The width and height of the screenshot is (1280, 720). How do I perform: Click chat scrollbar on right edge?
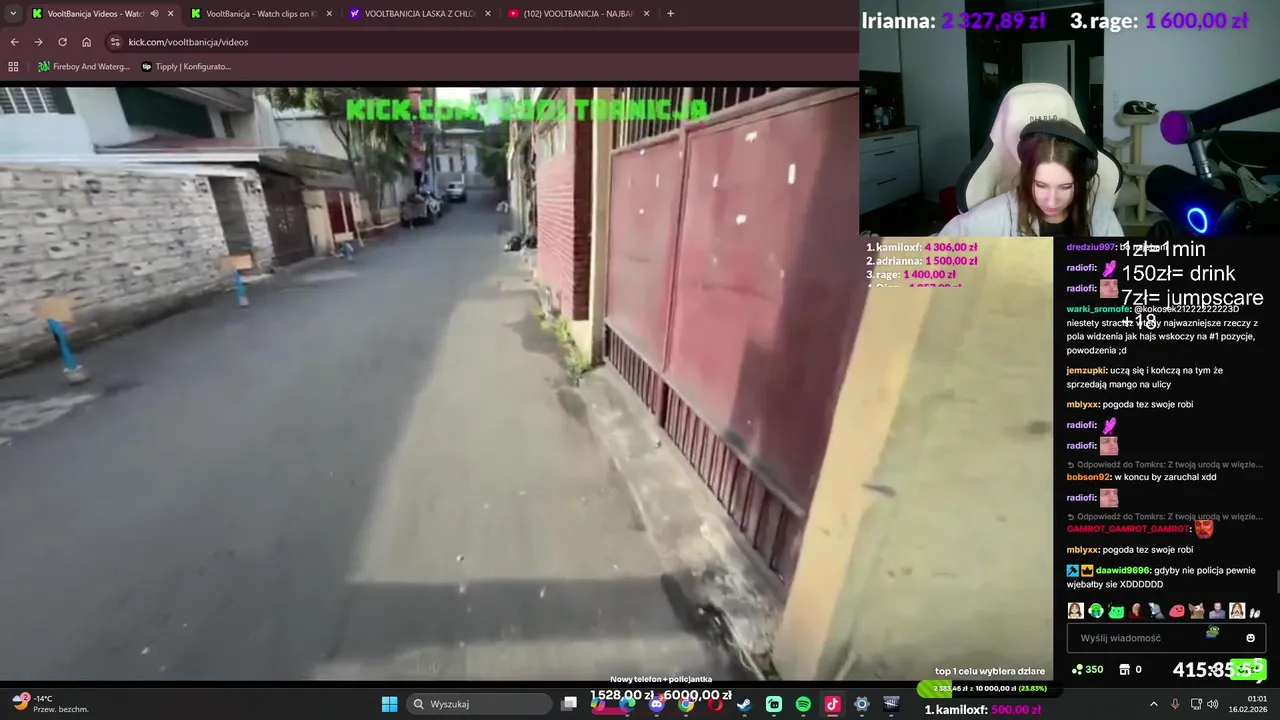(x=1276, y=580)
